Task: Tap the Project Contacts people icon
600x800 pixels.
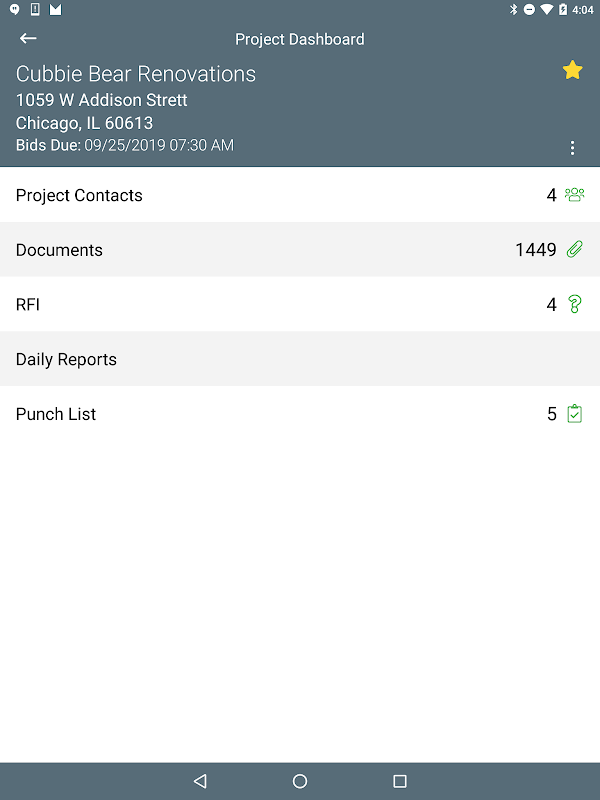Action: tap(574, 195)
